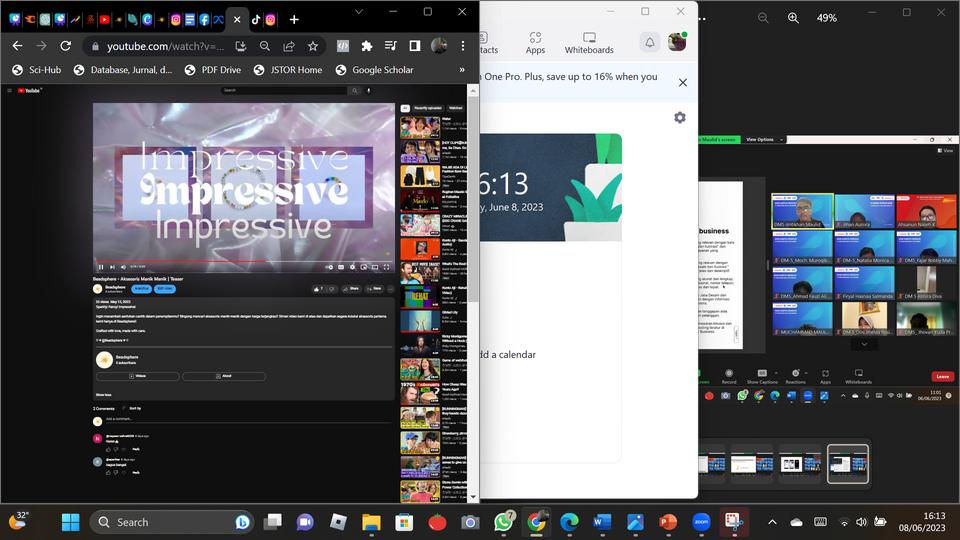This screenshot has width=960, height=540.
Task: Click the YouTube video progress bar
Action: point(244,261)
